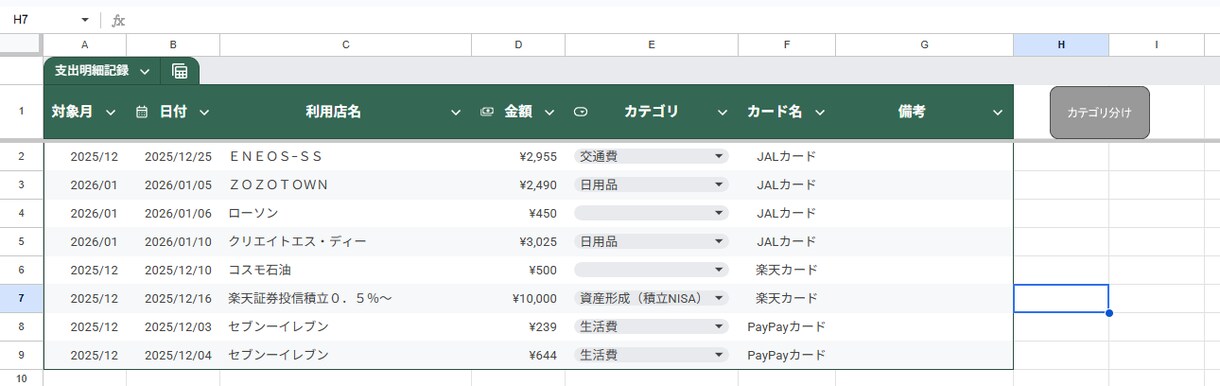The image size is (1220, 386).
Task: Expand the 金額 column filter
Action: tap(549, 112)
